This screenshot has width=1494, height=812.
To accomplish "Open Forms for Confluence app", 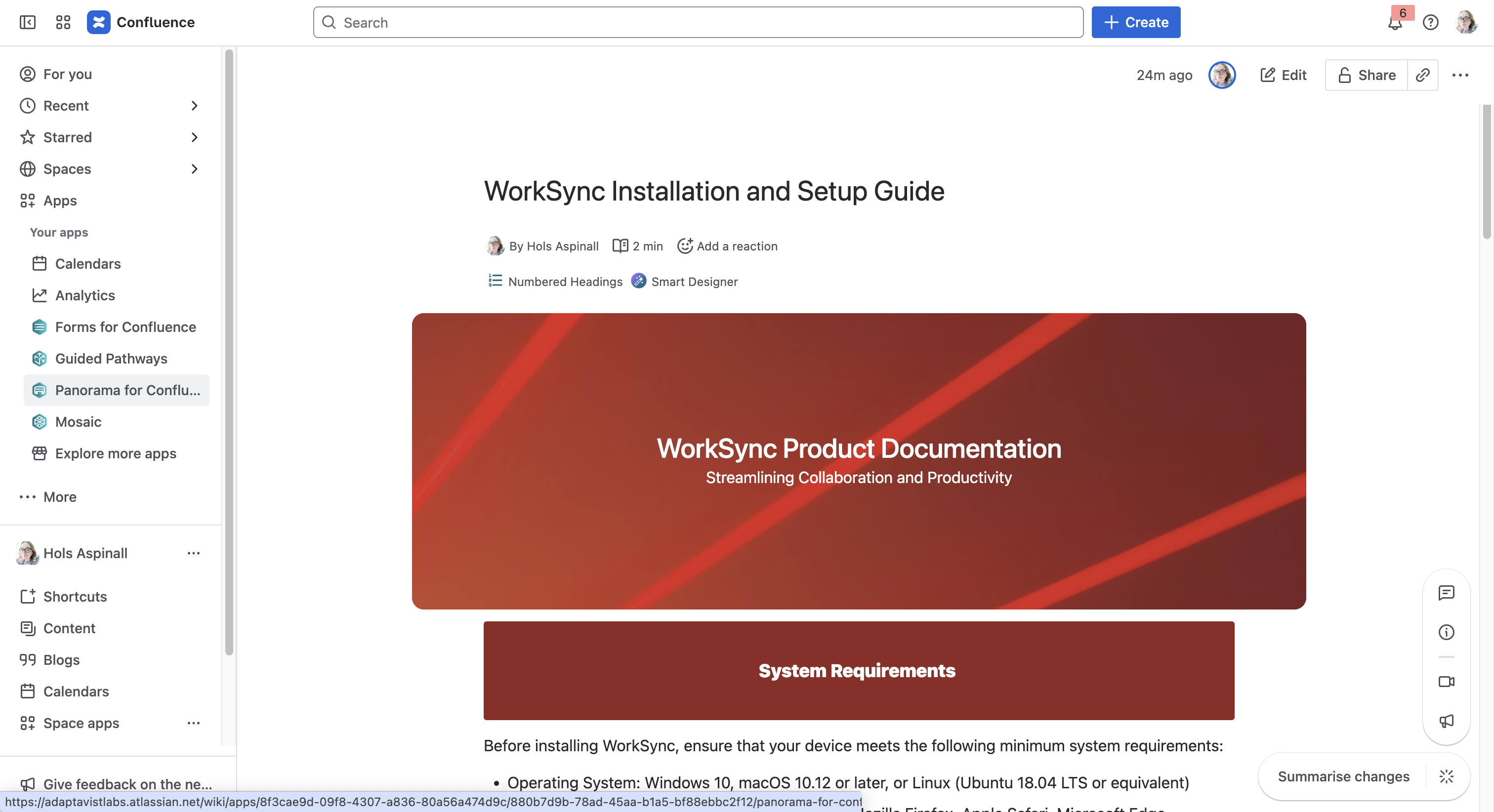I will pos(116,326).
